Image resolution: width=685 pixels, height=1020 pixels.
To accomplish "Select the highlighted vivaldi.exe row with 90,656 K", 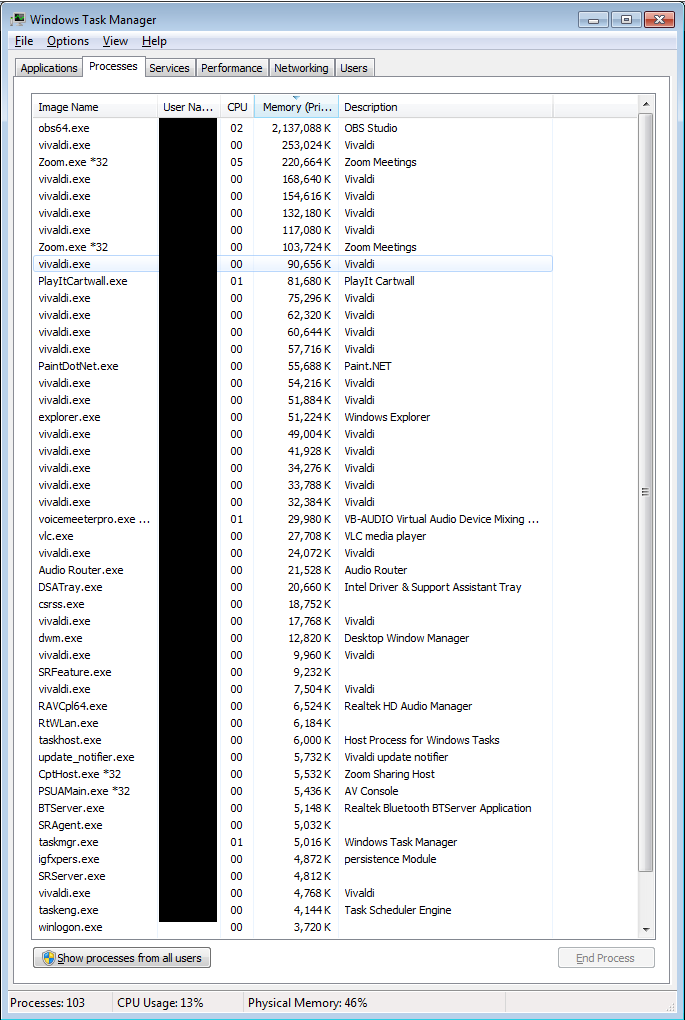I will (x=293, y=264).
